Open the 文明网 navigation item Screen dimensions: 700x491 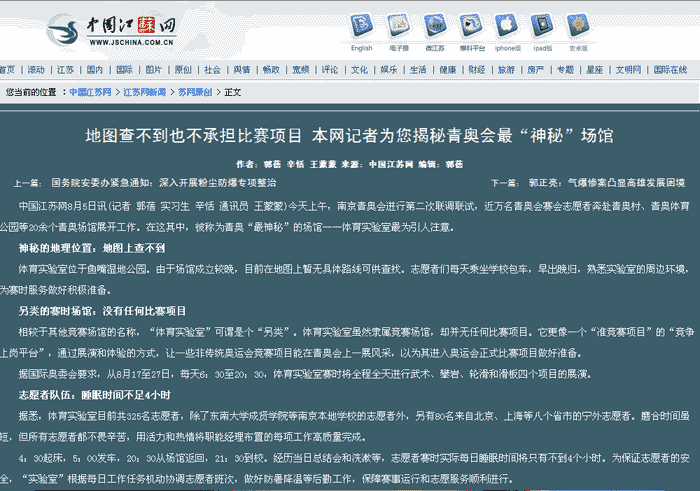627,70
